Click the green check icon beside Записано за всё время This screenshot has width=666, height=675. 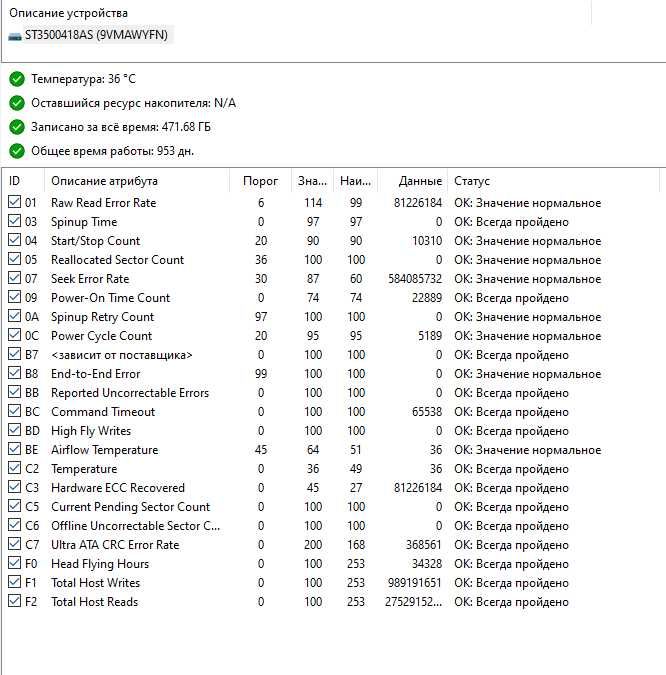[17, 127]
